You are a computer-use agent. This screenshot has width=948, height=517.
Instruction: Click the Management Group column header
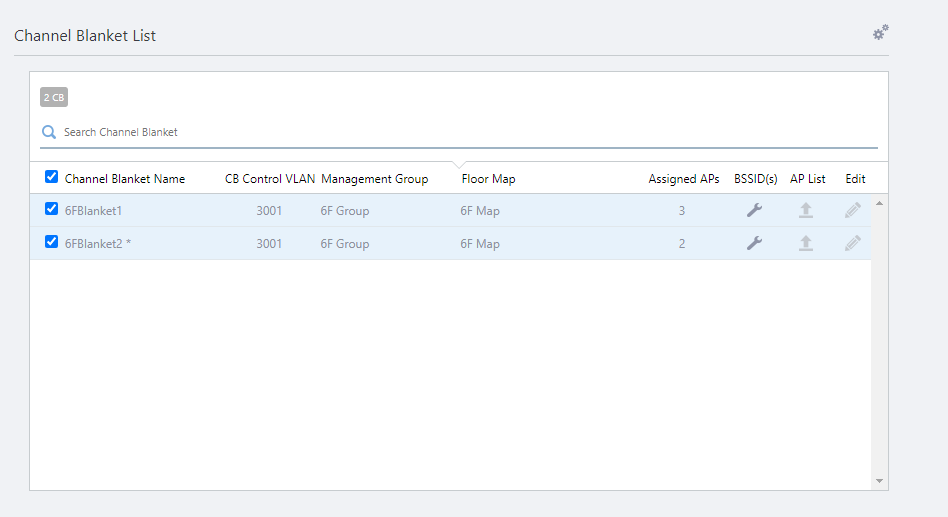(x=374, y=179)
